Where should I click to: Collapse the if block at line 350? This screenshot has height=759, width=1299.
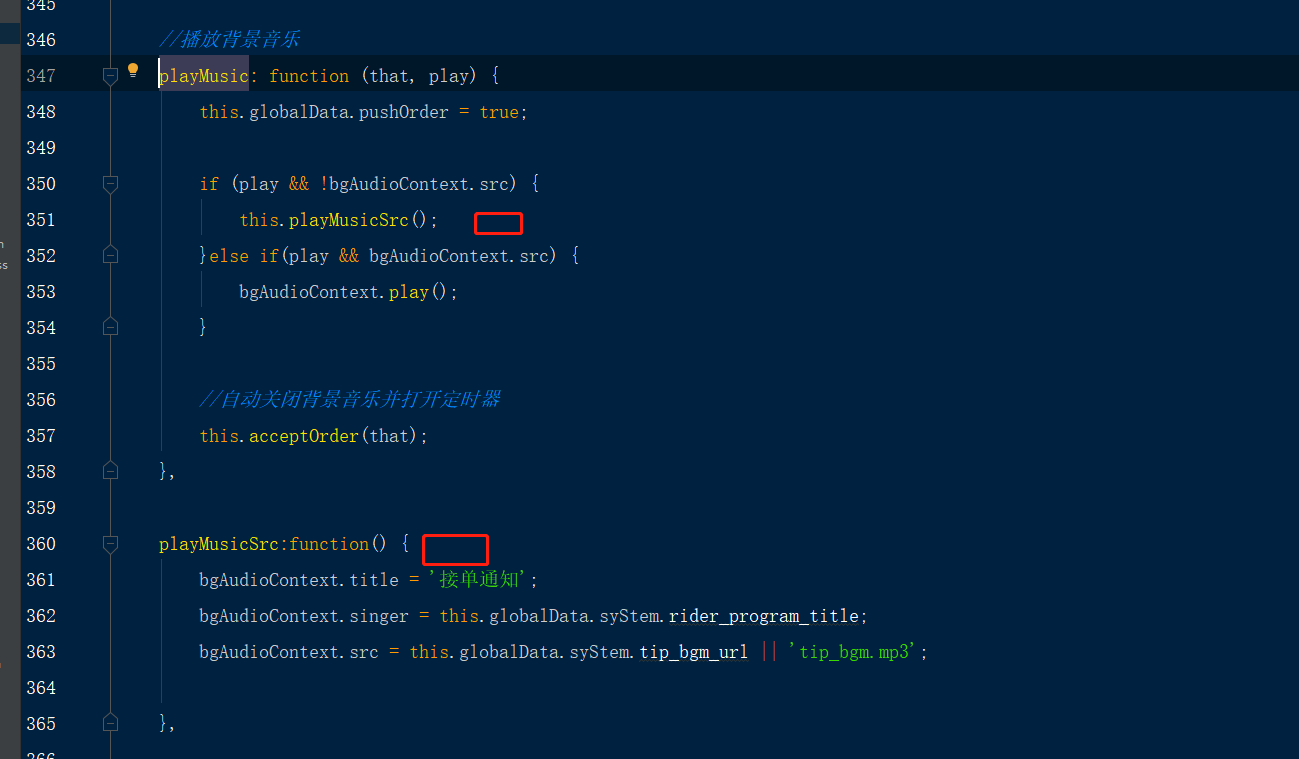pos(110,184)
